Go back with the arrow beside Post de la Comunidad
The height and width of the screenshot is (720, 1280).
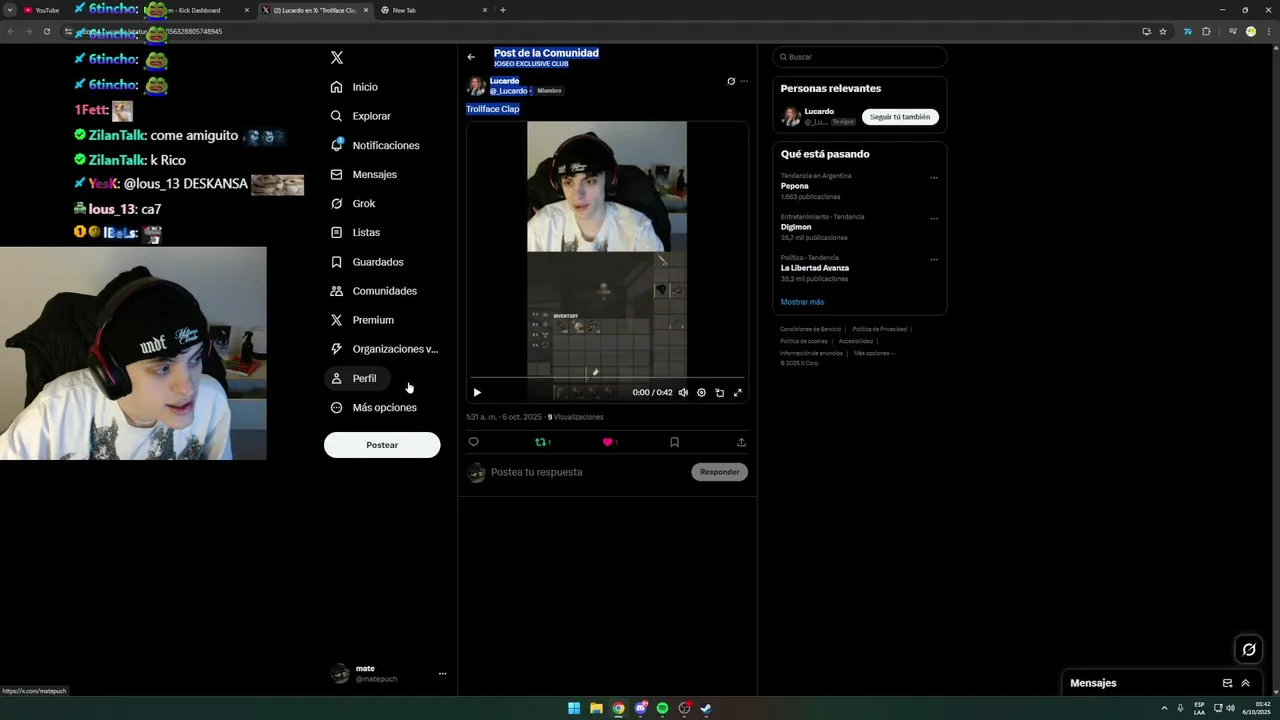471,57
